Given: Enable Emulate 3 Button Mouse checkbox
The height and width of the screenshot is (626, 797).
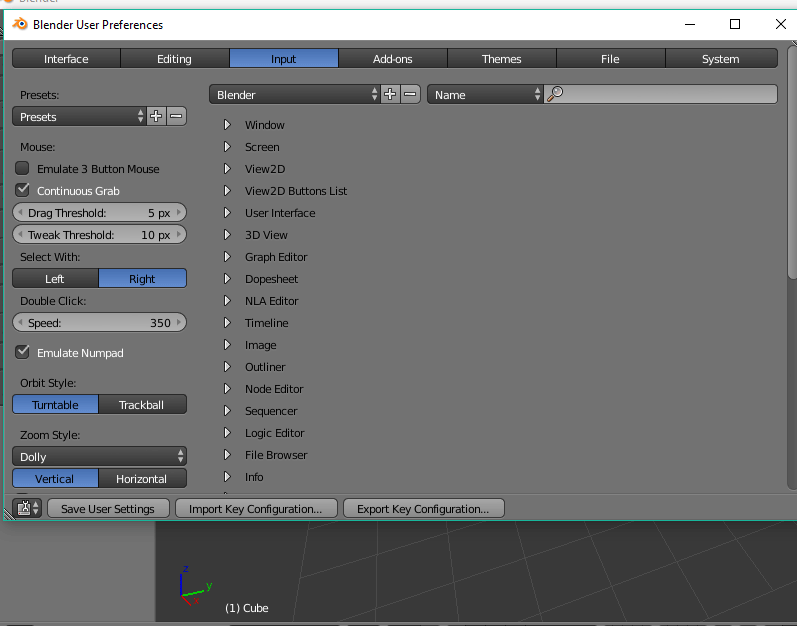Looking at the screenshot, I should tap(22, 168).
